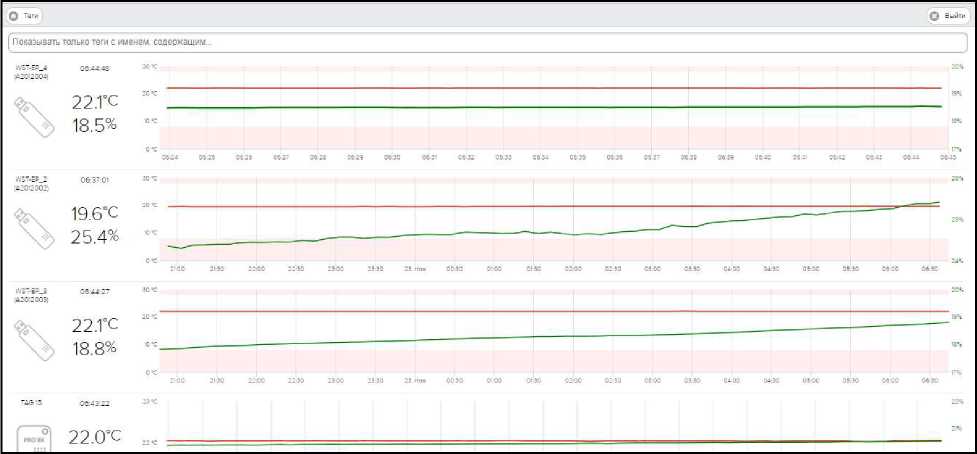Click USB sensor icon beside 18.8% reading
The width and height of the screenshot is (977, 454).
click(33, 341)
